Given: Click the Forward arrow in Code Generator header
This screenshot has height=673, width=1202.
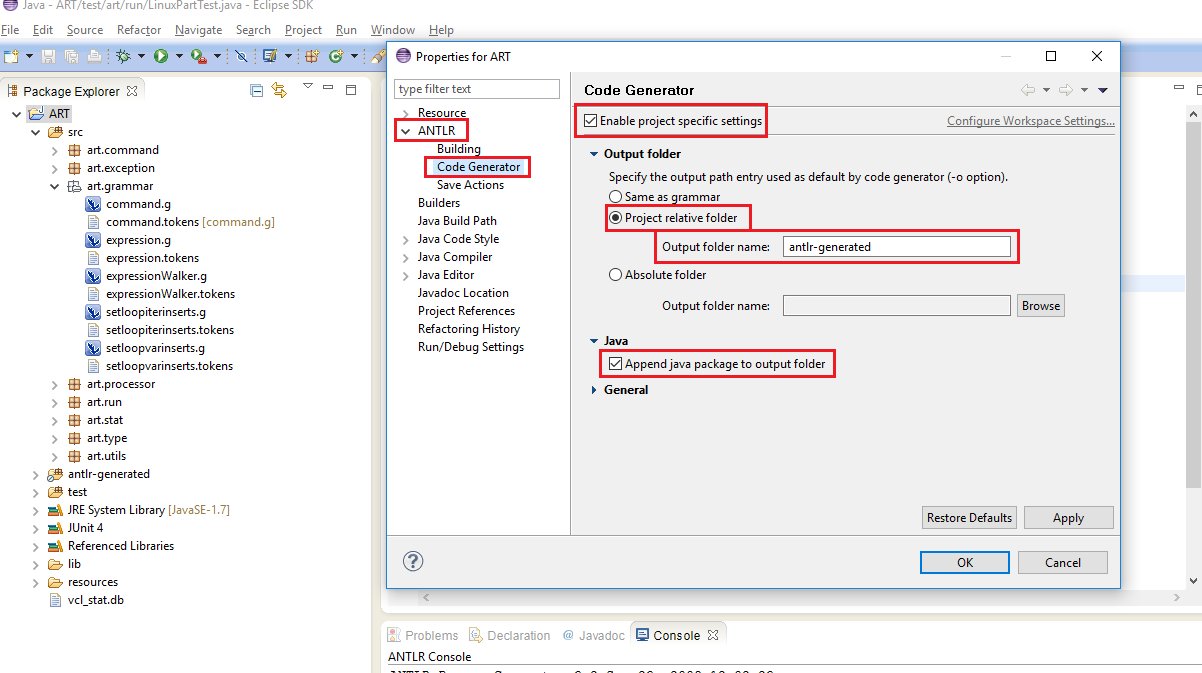Looking at the screenshot, I should (1066, 90).
